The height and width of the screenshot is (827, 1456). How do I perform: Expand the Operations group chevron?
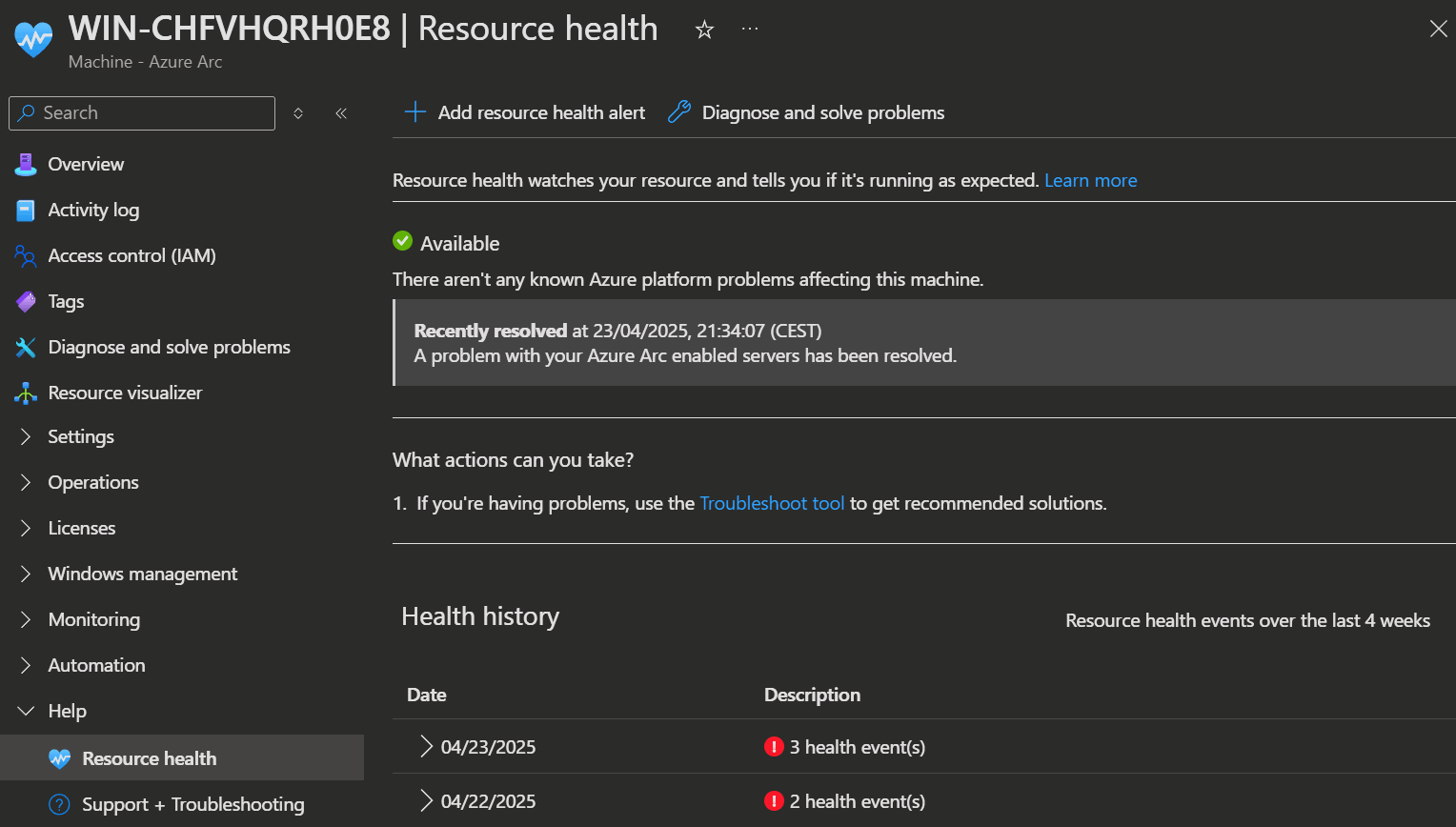(26, 482)
